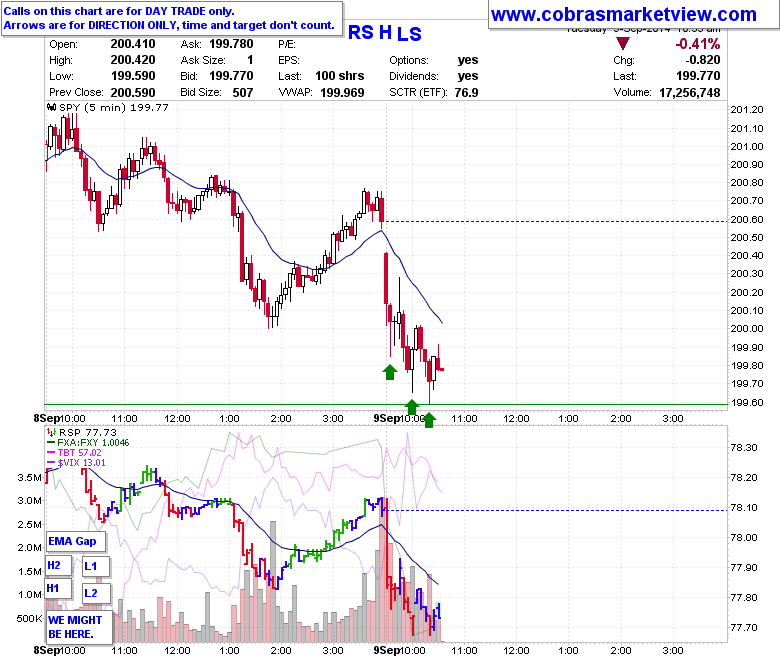Image resolution: width=780 pixels, height=659 pixels.
Task: Click the 200.60 price axis label
Action: (x=747, y=219)
